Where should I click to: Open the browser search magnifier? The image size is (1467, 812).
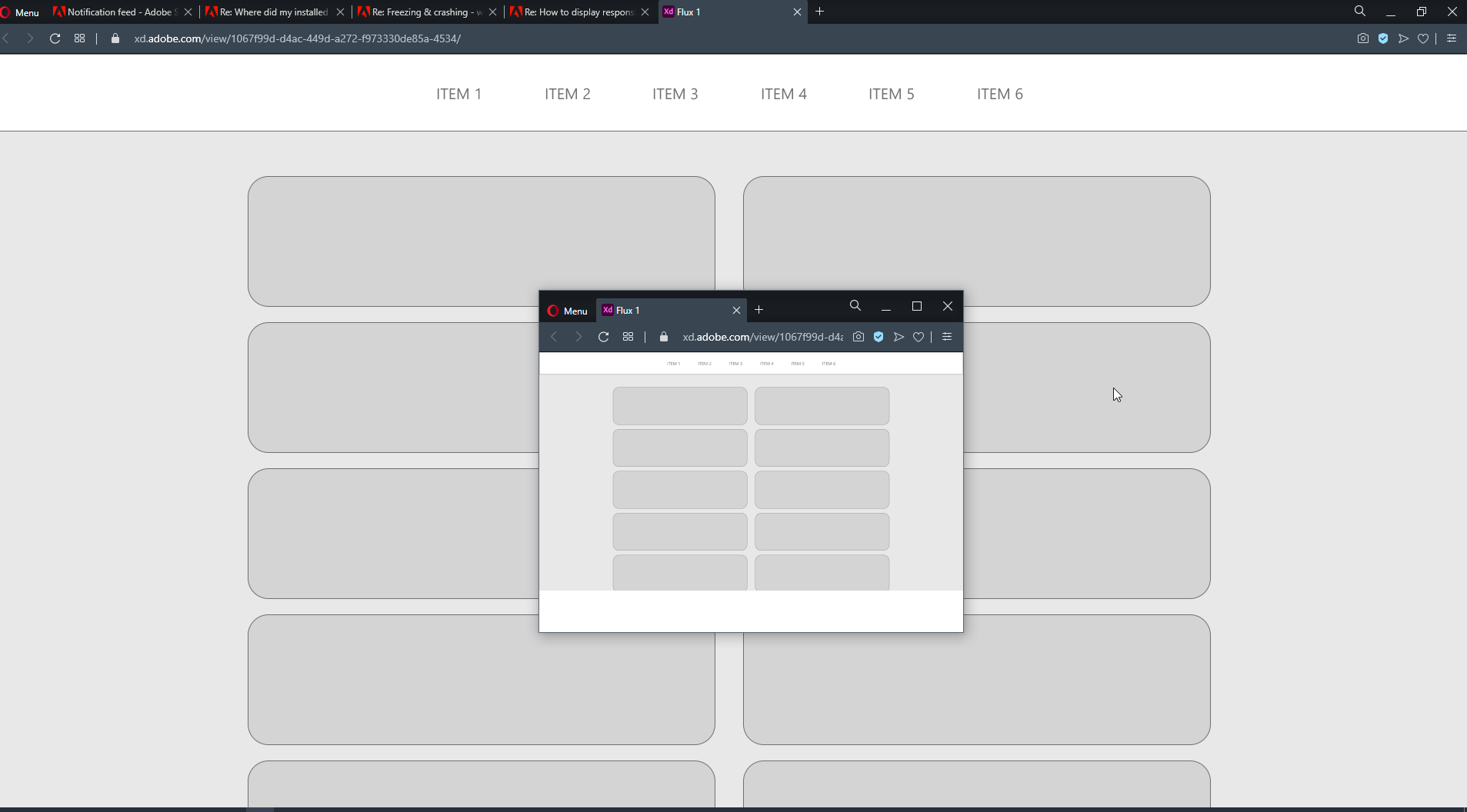tap(1360, 12)
